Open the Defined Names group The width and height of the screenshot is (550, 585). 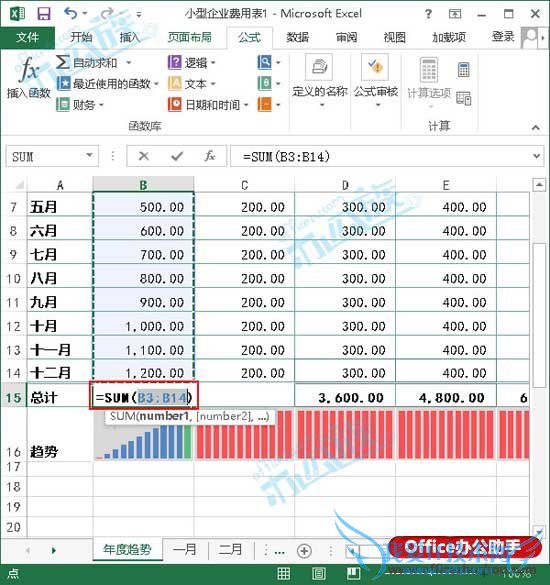[x=320, y=81]
